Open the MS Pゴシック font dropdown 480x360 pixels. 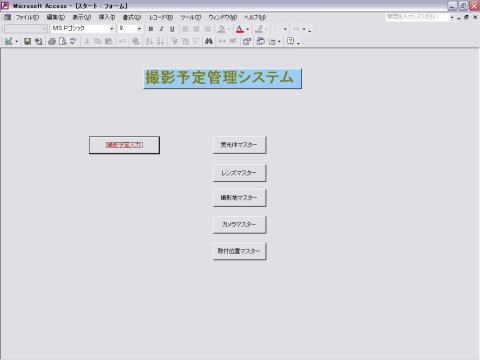click(112, 29)
